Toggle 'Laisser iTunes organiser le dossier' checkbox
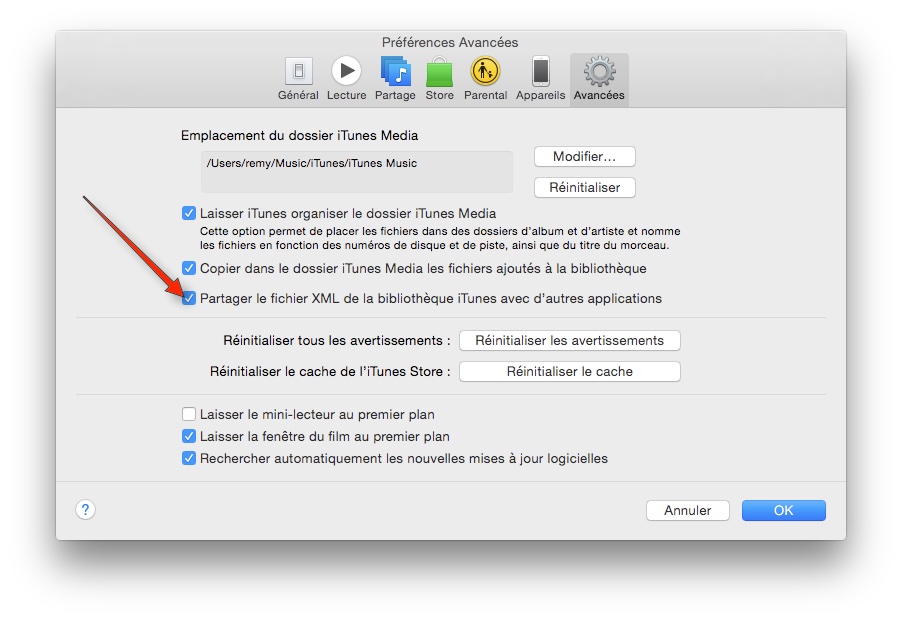The width and height of the screenshot is (902, 621). pos(189,213)
